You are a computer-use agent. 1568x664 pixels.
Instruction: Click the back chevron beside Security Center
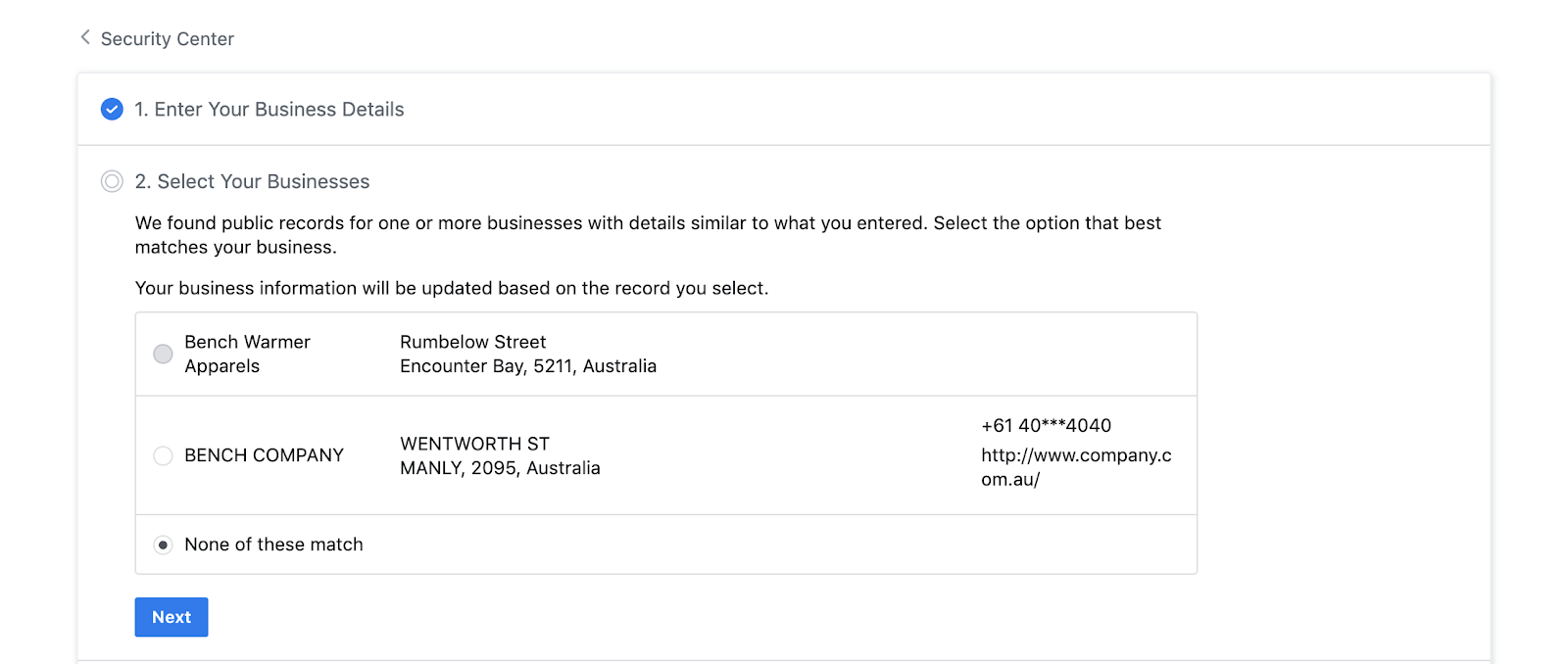tap(85, 37)
